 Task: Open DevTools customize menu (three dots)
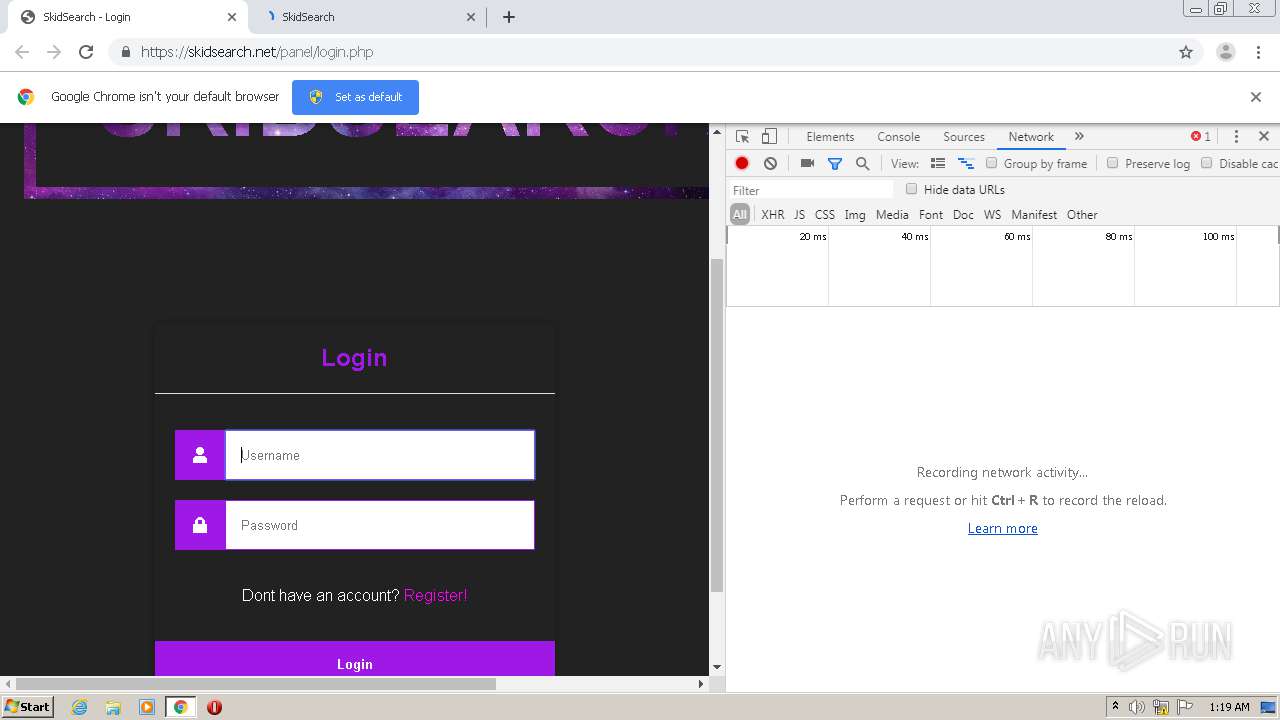[x=1236, y=137]
